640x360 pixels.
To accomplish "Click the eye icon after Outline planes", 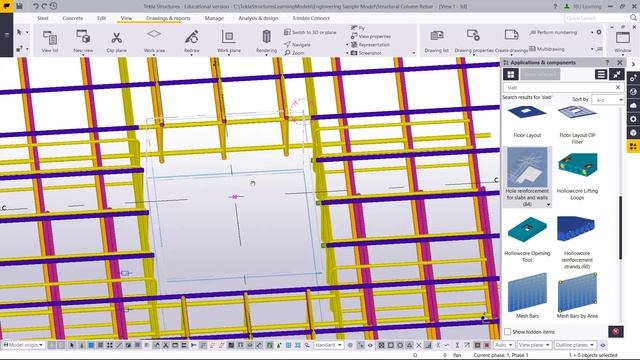I will [x=602, y=345].
